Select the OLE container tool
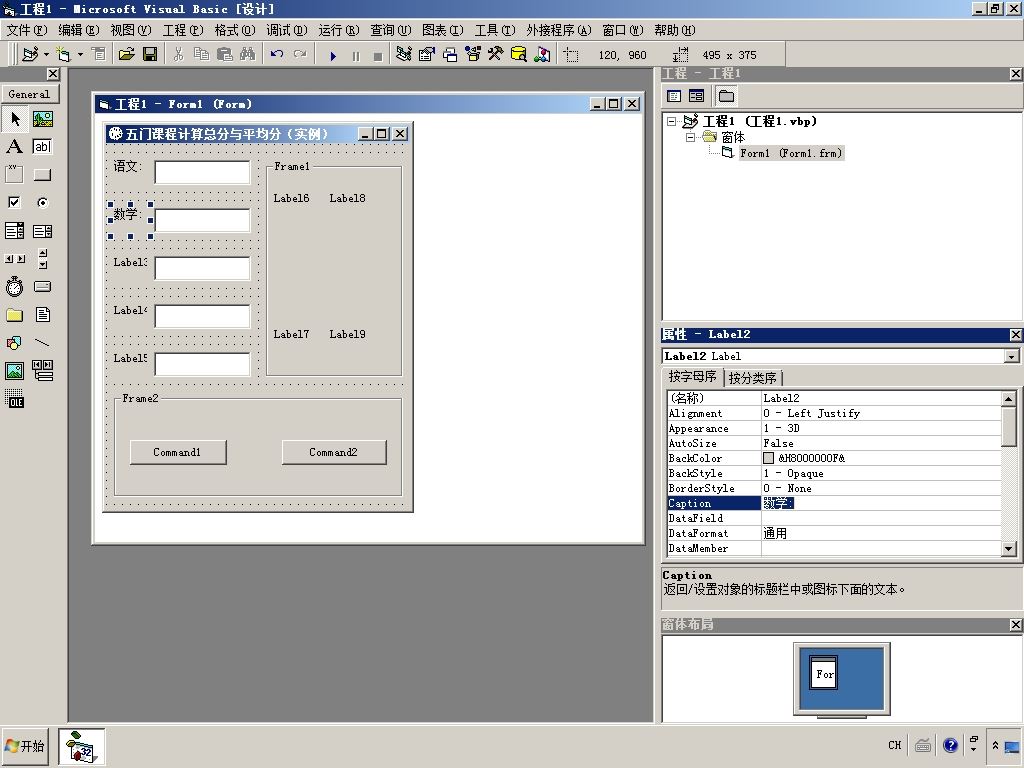This screenshot has height=768, width=1024. tap(14, 398)
